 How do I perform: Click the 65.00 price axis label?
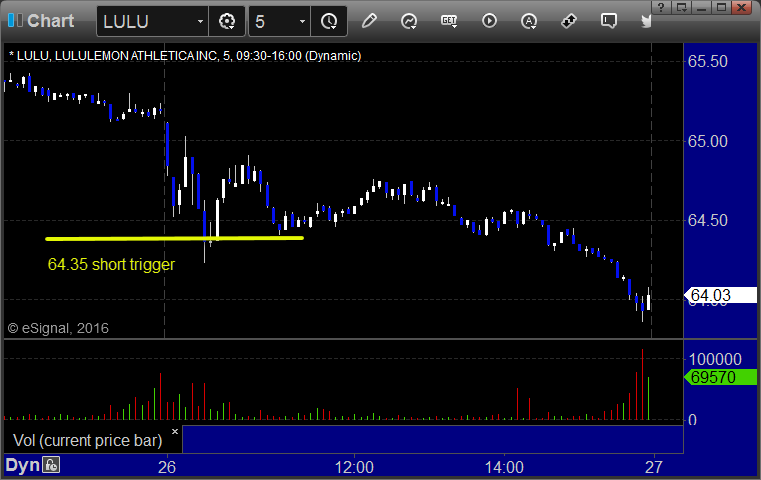(x=708, y=141)
